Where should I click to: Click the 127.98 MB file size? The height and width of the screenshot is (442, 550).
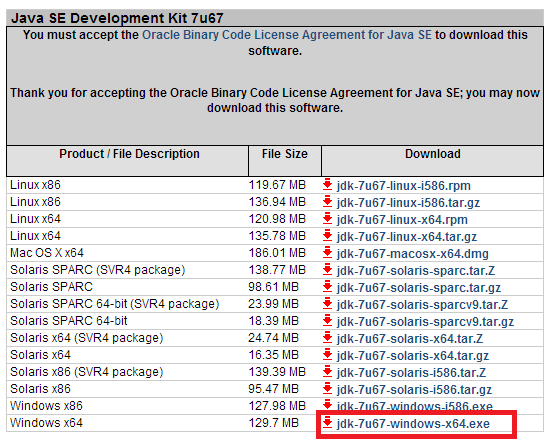tap(277, 406)
